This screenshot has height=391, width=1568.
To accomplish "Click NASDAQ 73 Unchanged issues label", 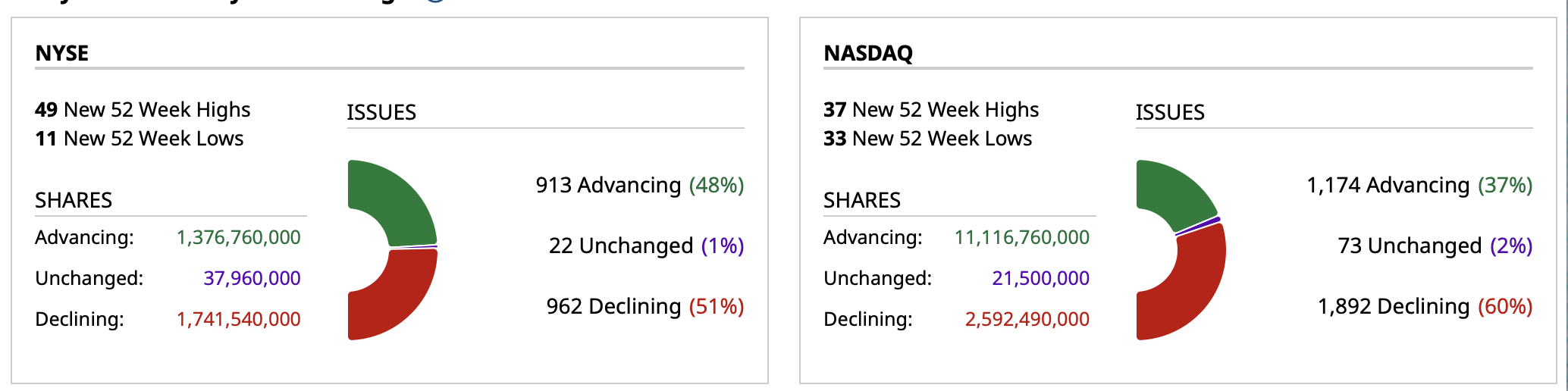I will click(1435, 246).
